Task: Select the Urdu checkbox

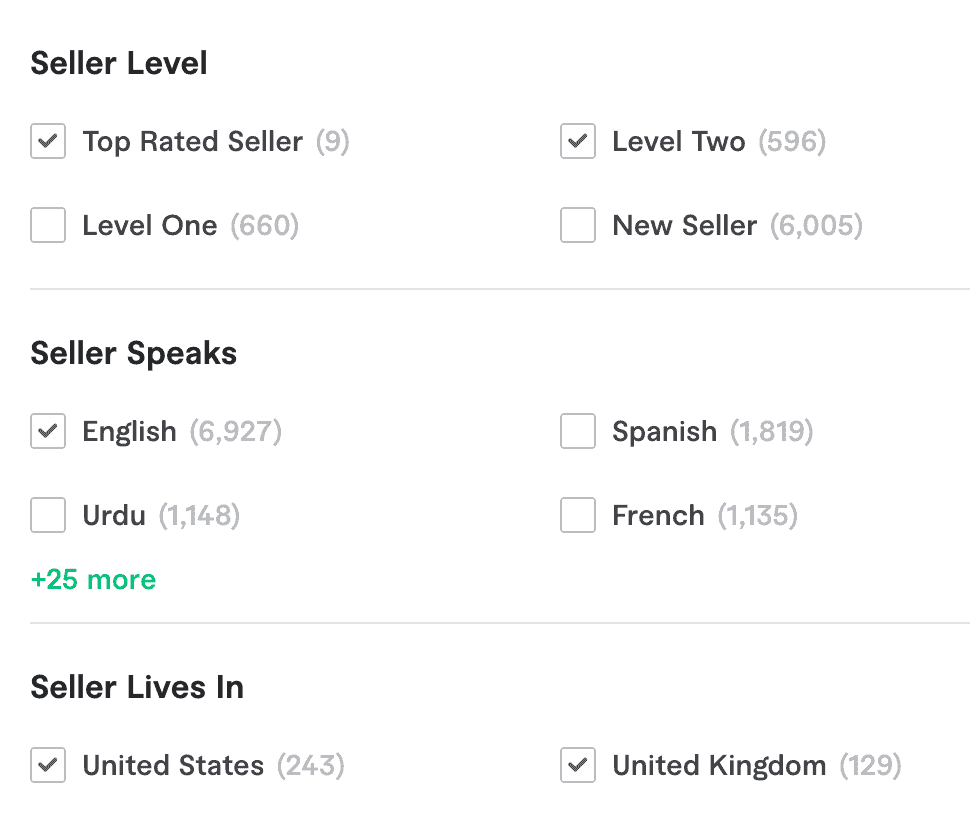Action: pos(48,516)
